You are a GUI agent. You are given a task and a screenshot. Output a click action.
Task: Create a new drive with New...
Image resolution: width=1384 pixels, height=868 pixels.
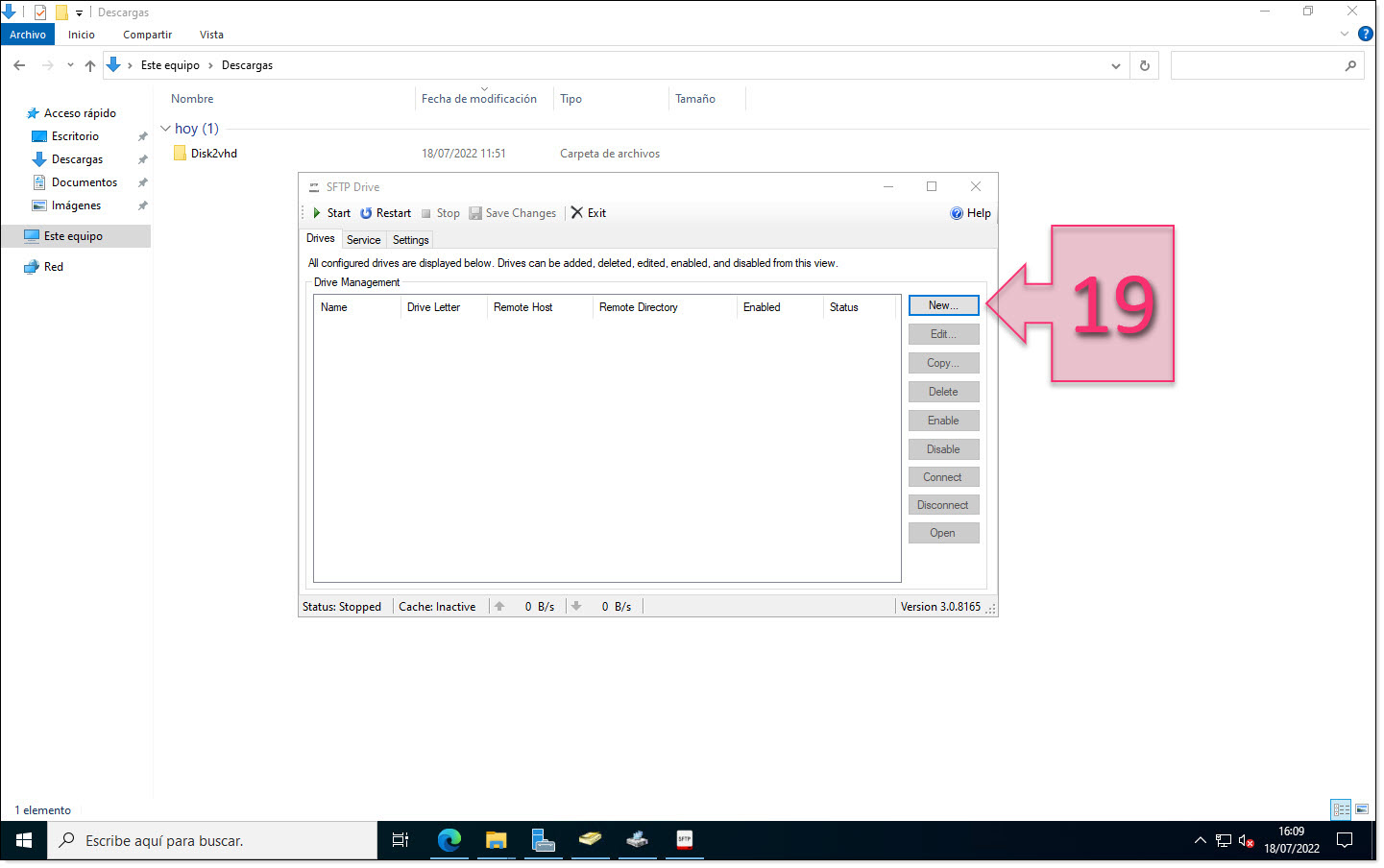(943, 305)
